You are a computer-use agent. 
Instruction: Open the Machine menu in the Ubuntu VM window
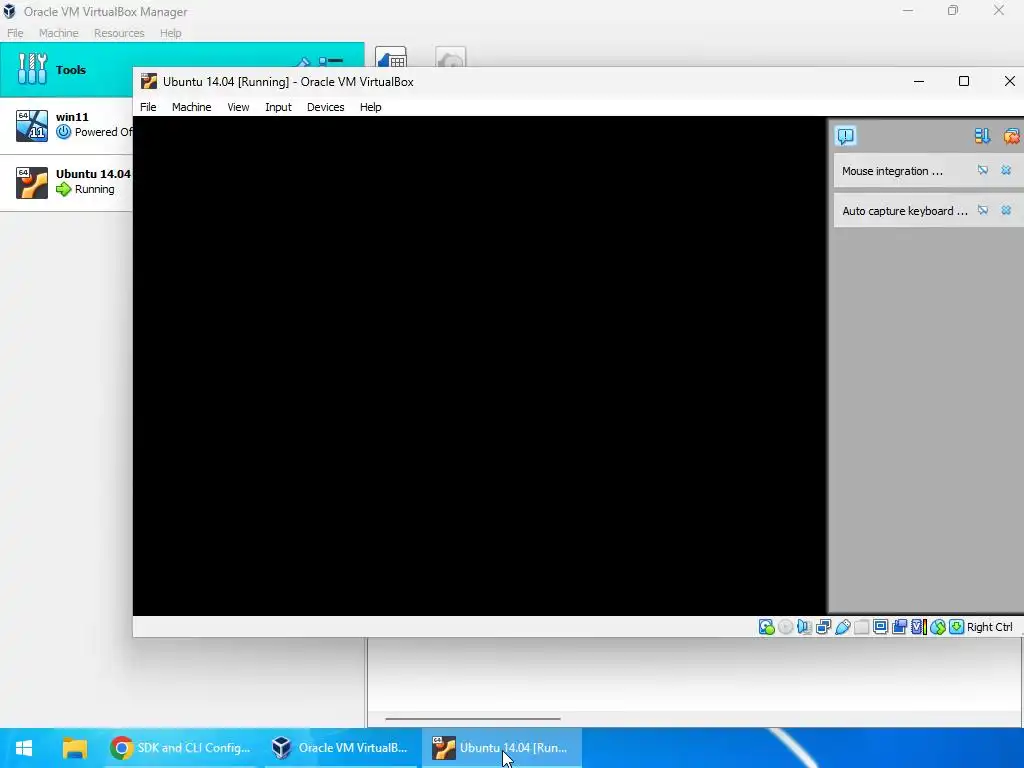[191, 107]
